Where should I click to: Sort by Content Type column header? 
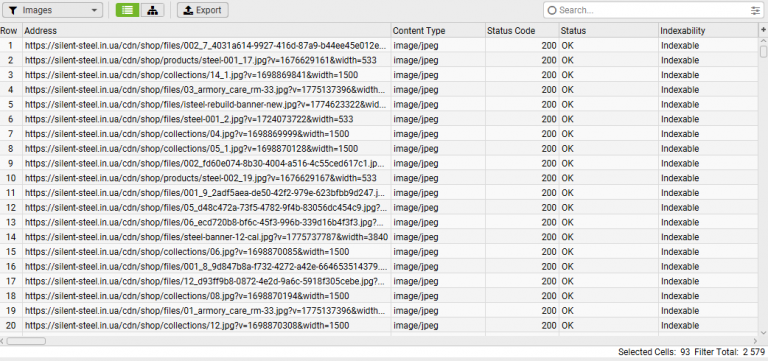click(x=438, y=31)
